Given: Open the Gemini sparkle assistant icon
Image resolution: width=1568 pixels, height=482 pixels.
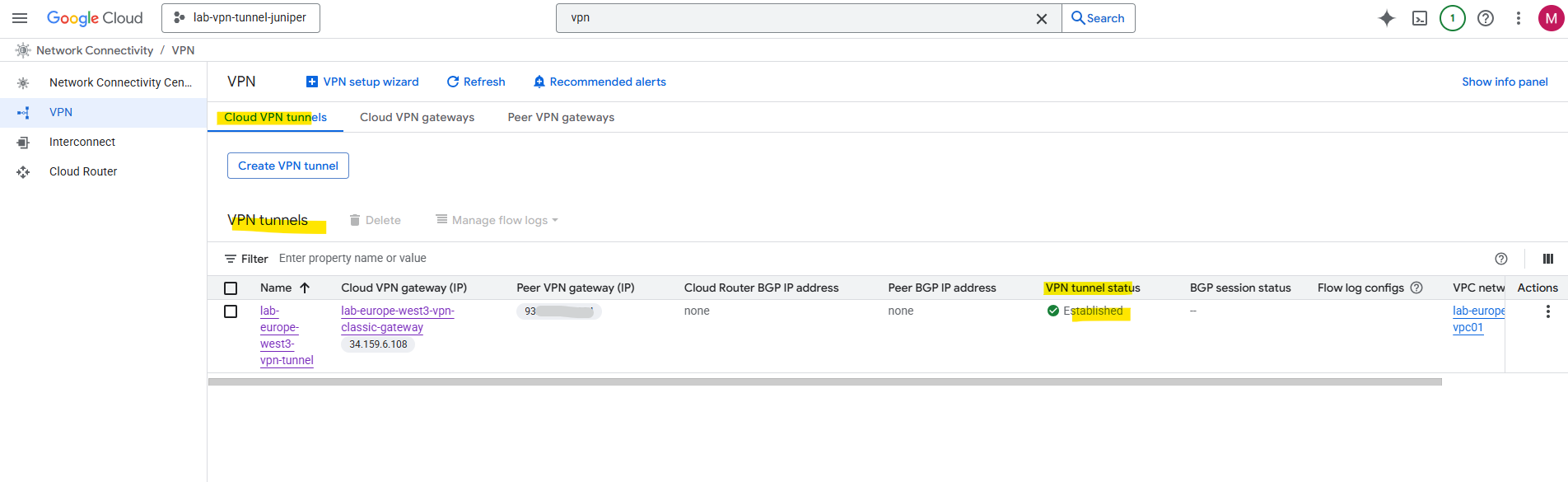Looking at the screenshot, I should [x=1387, y=18].
